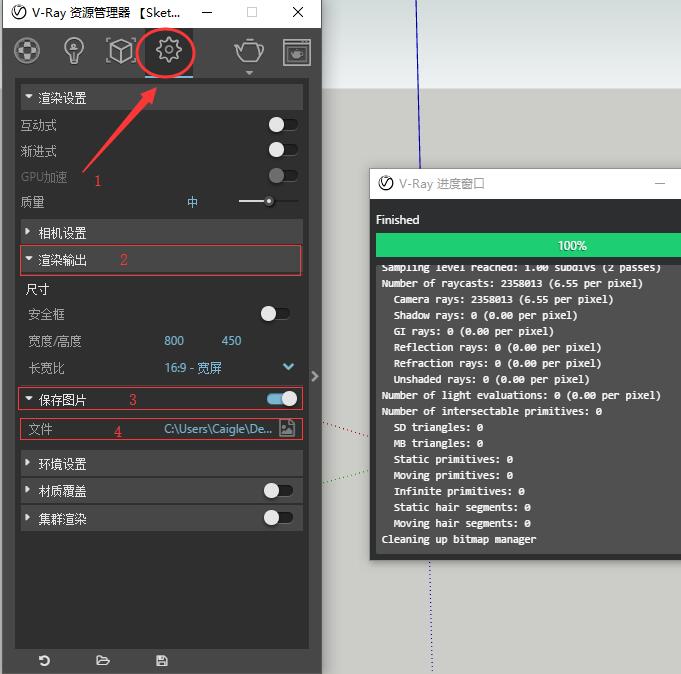Adjust the 质量 quality slider
The width and height of the screenshot is (681, 674).
tap(268, 202)
